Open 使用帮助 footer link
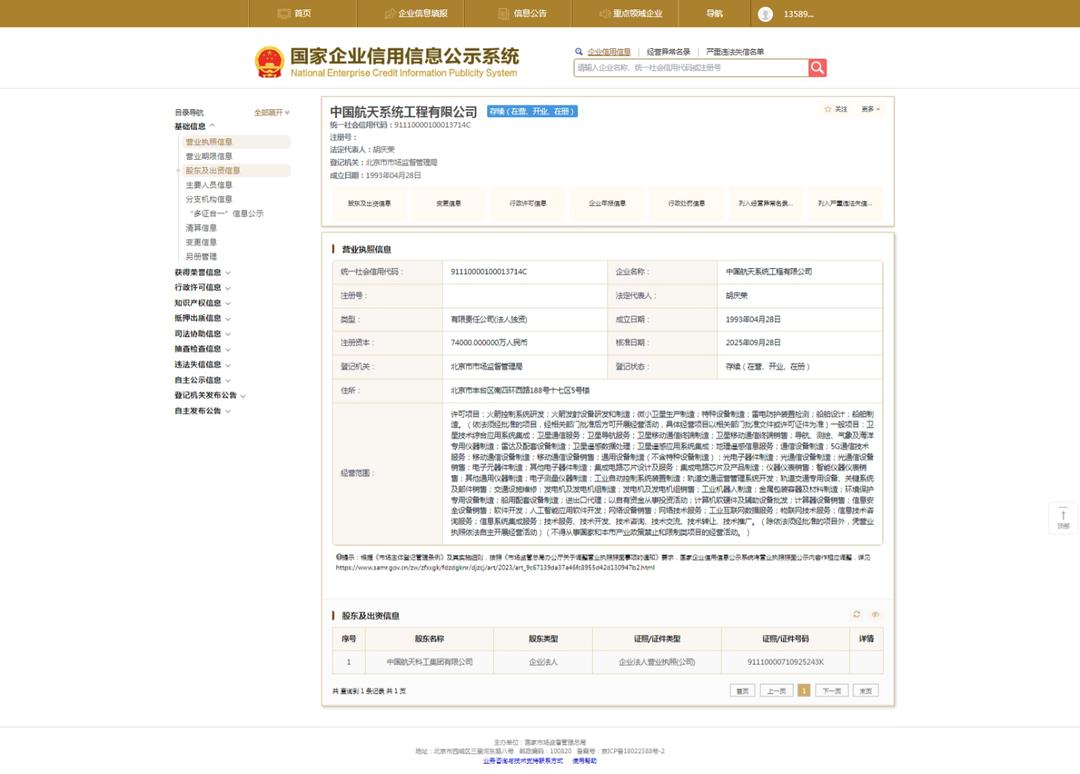The width and height of the screenshot is (1080, 774). click(584, 761)
